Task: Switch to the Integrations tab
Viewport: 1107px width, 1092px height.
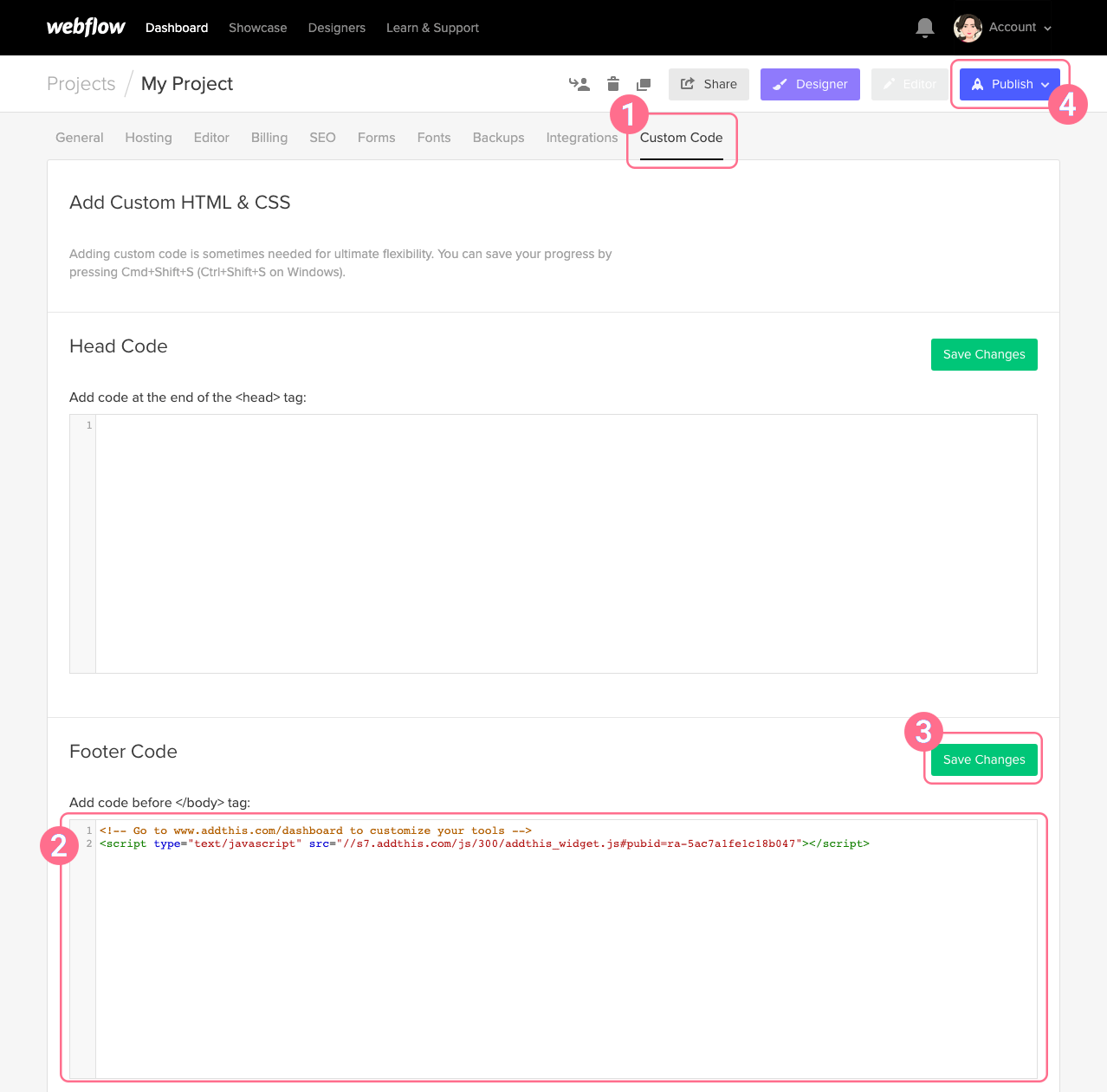Action: point(582,138)
